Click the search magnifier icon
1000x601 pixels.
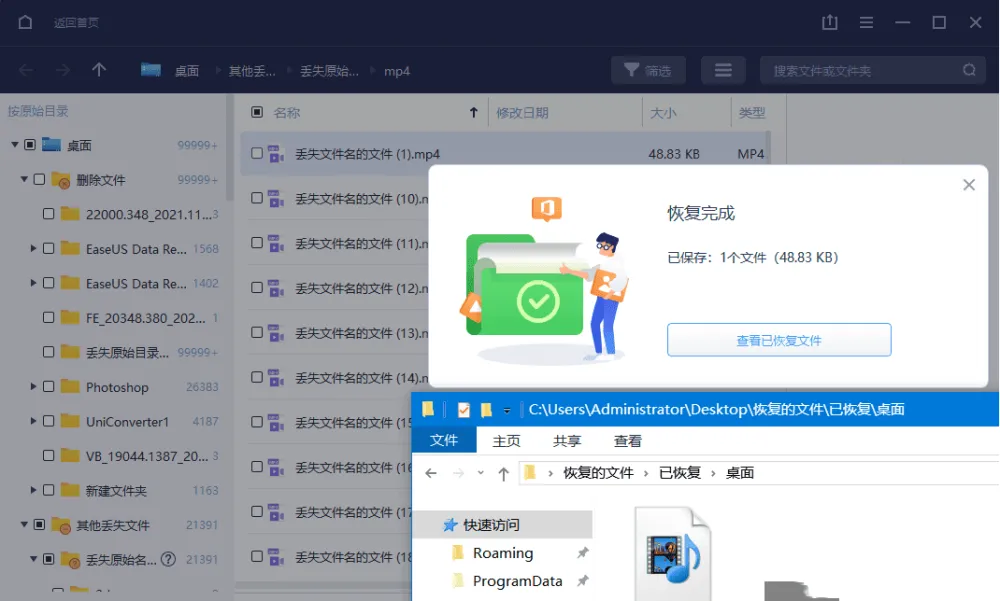pos(967,71)
